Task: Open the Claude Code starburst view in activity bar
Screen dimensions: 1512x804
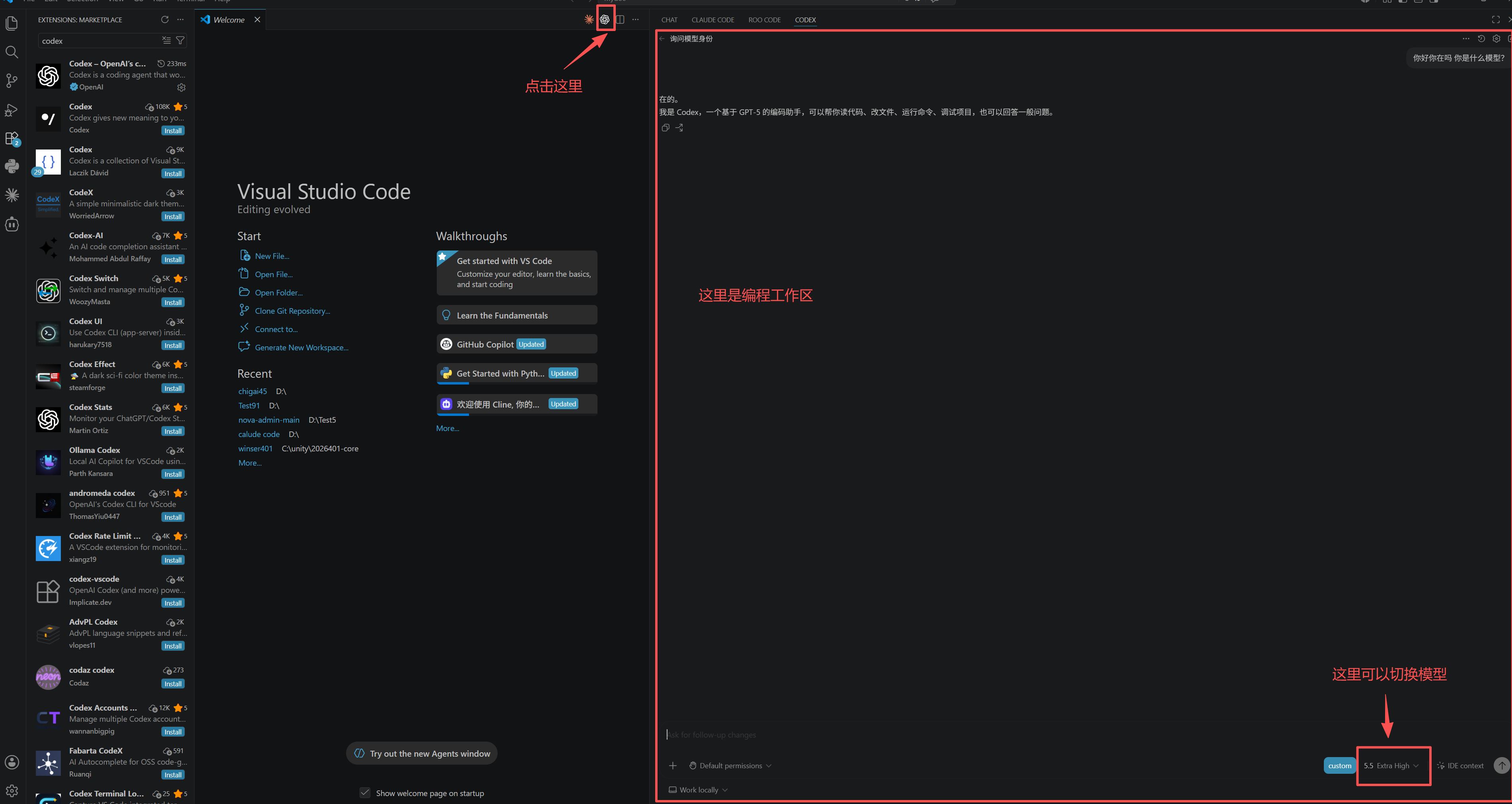Action: click(x=12, y=195)
